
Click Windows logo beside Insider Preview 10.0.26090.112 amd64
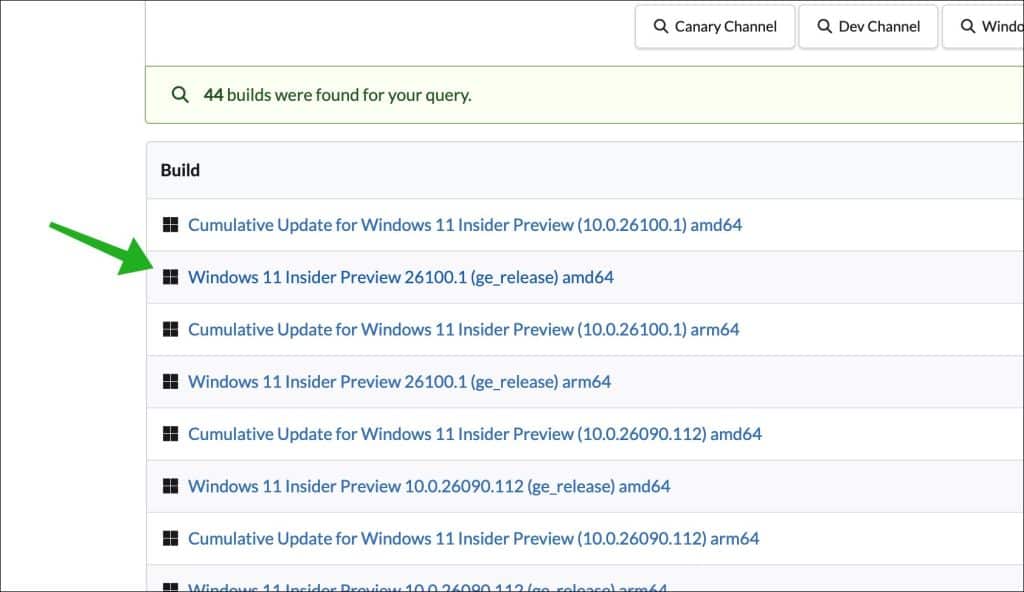pos(170,486)
